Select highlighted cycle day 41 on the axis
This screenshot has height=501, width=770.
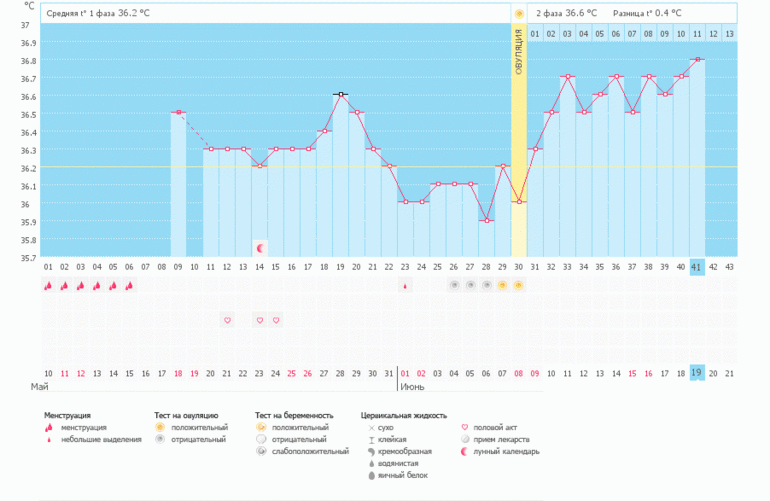pos(697,266)
